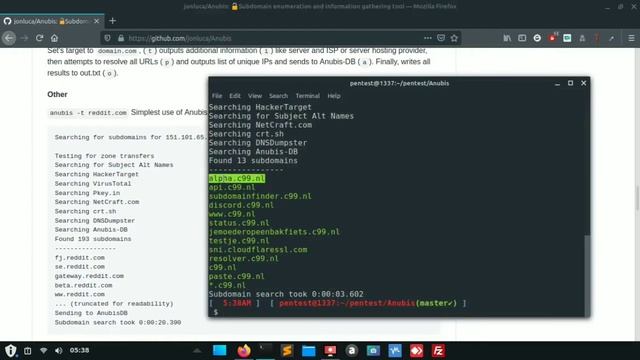Open shield icon in taskbar tray
Image resolution: width=640 pixels, height=360 pixels.
pos(11,351)
